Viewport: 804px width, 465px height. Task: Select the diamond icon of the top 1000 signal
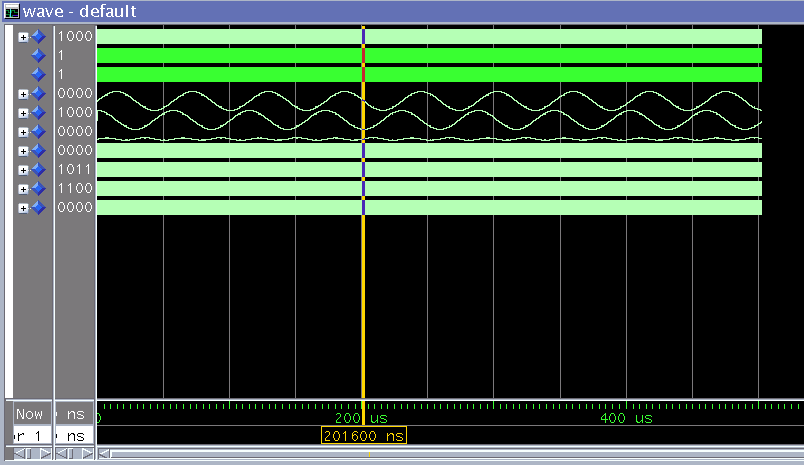(38, 37)
